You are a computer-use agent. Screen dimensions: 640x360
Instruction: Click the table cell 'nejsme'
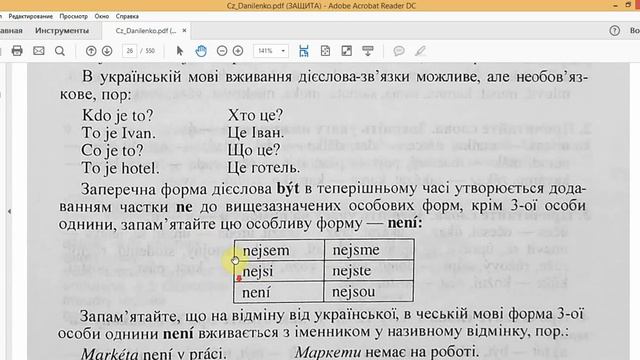tap(369, 250)
